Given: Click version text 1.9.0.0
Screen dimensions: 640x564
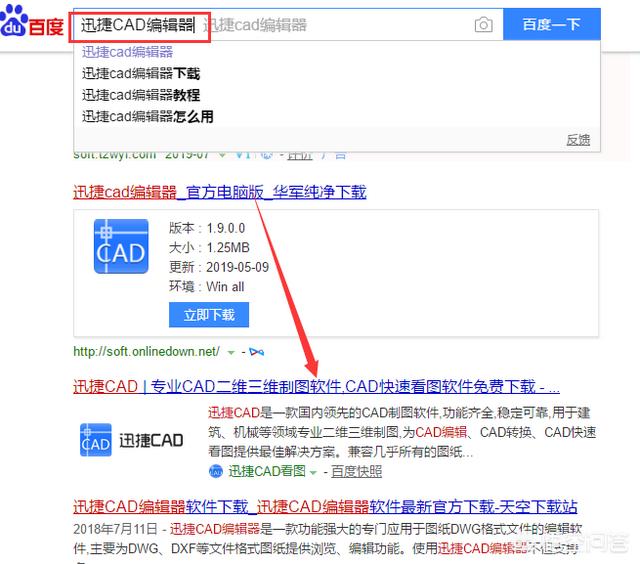Looking at the screenshot, I should point(226,228).
